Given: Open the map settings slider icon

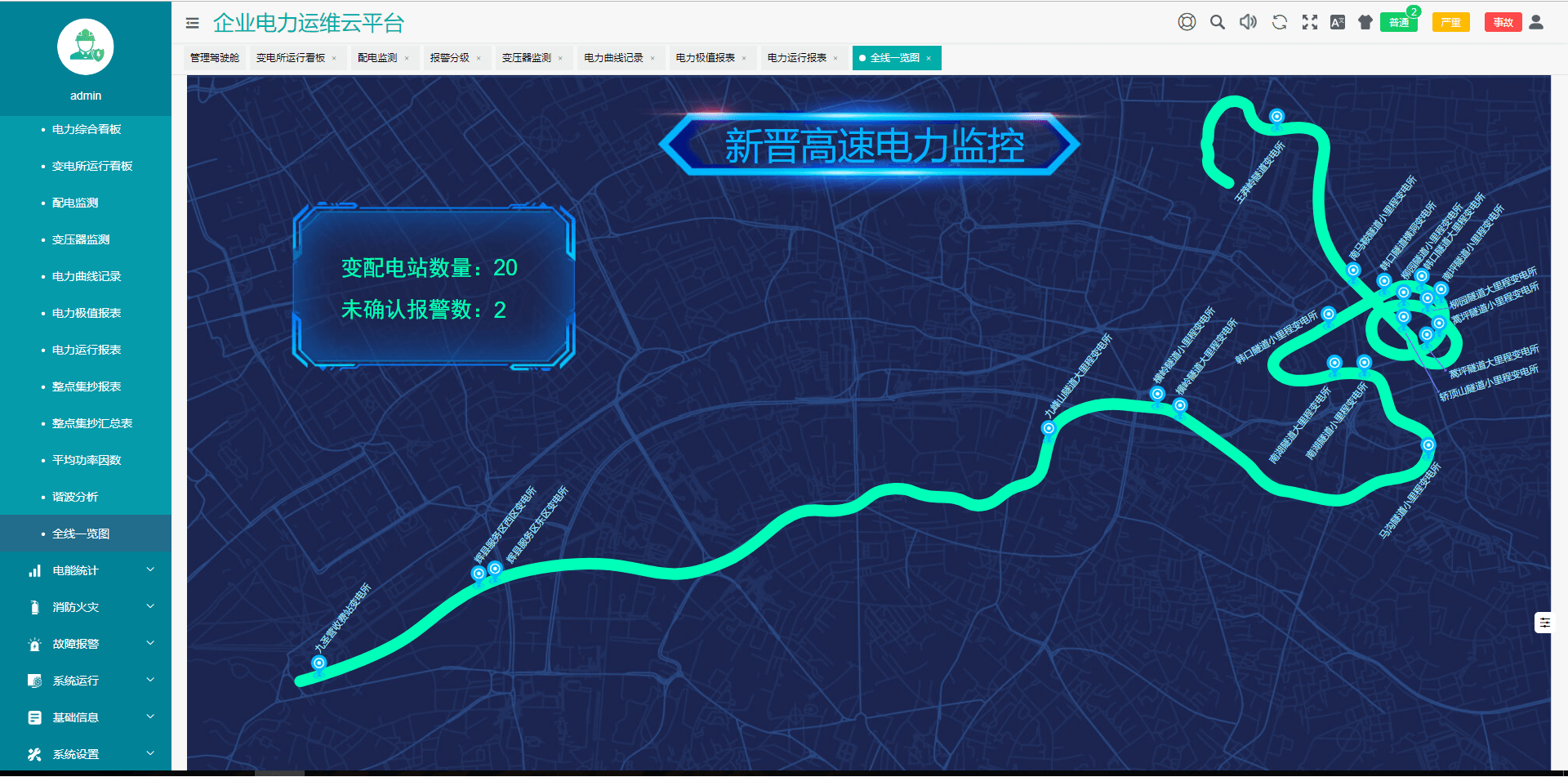Looking at the screenshot, I should [x=1544, y=623].
